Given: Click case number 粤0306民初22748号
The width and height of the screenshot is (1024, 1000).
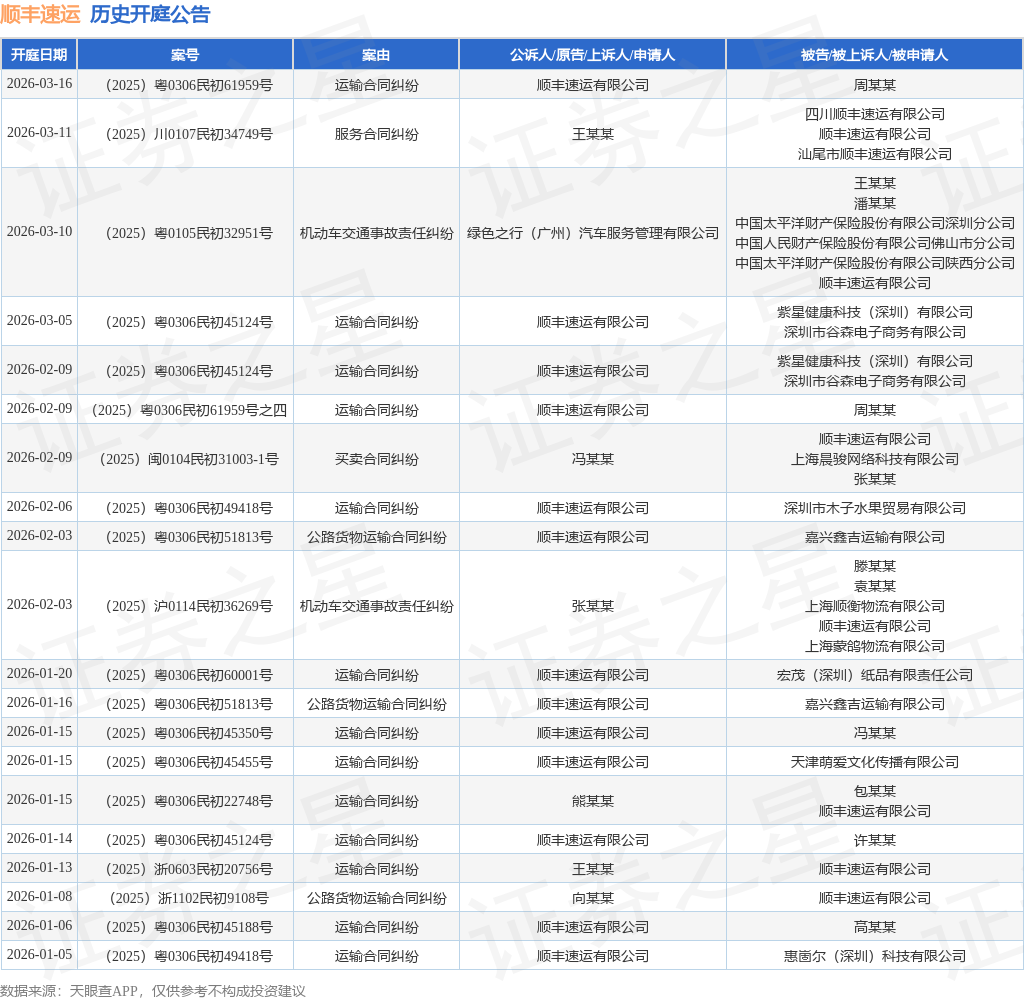Looking at the screenshot, I should click(189, 801).
